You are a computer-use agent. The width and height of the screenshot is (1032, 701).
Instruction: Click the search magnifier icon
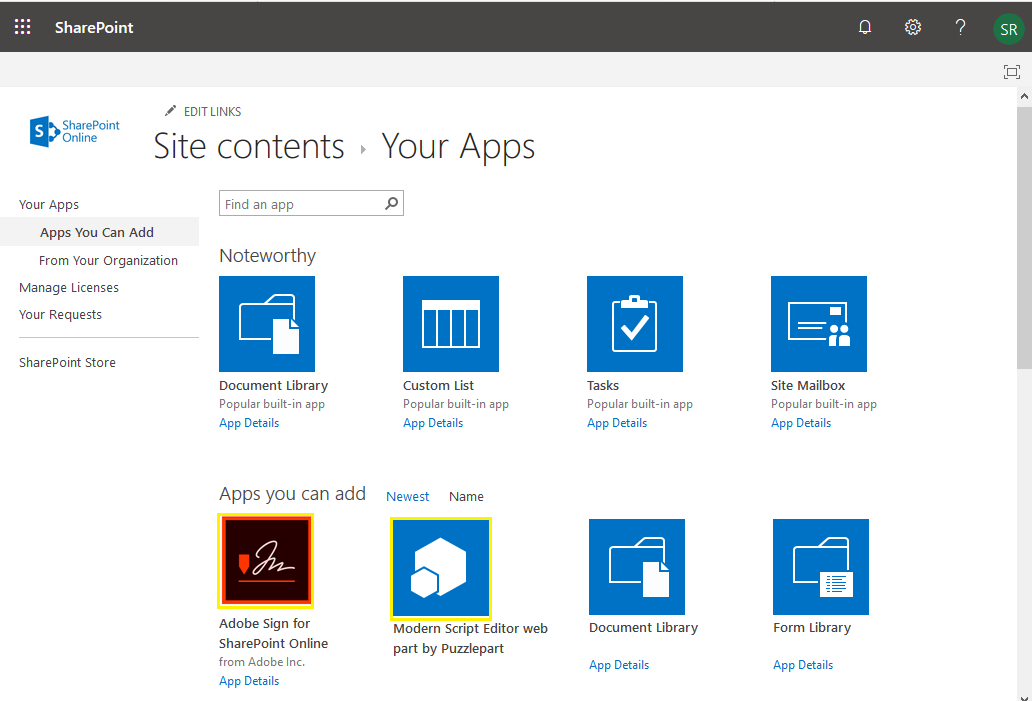[x=391, y=203]
